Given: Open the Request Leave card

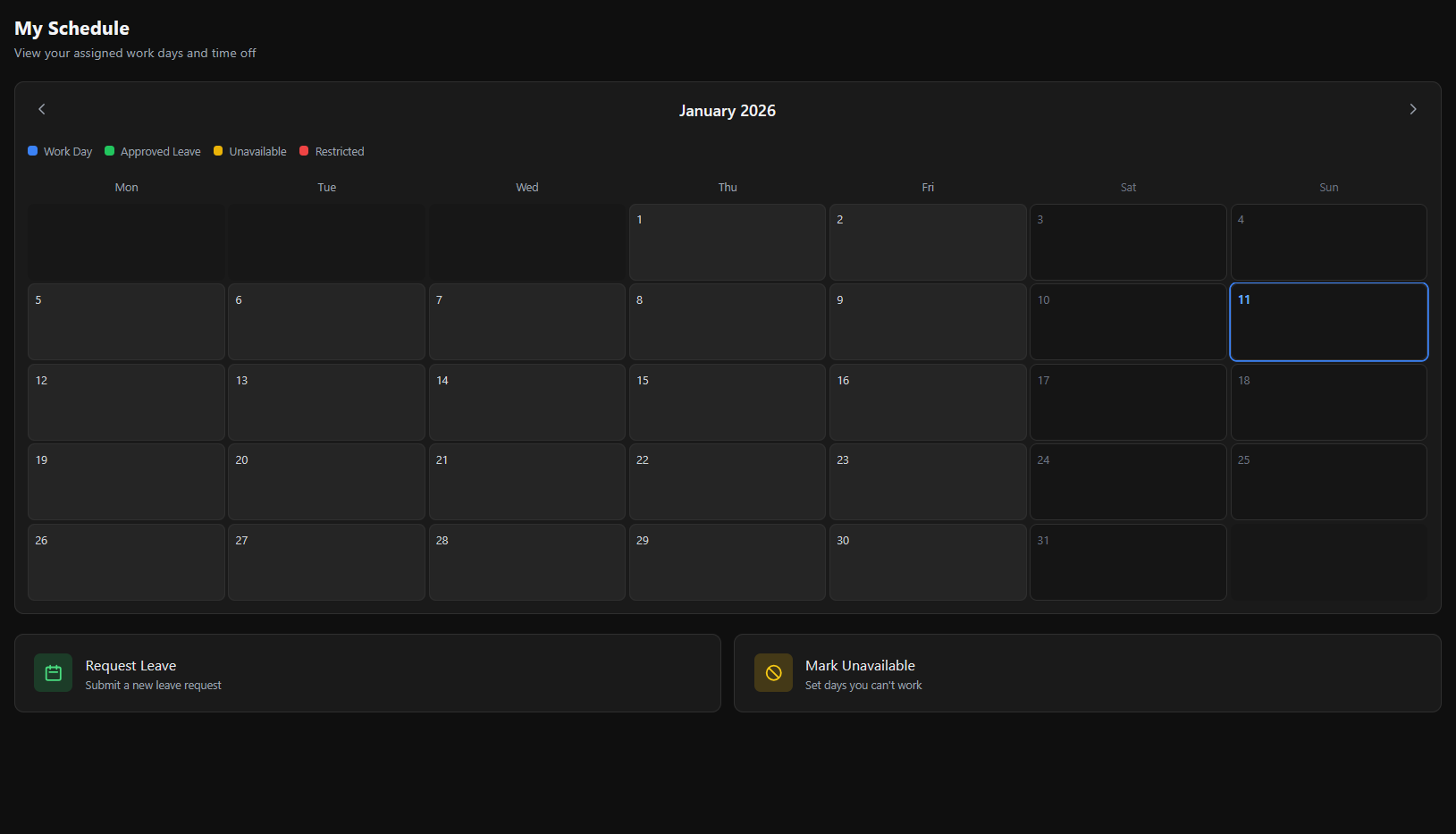Looking at the screenshot, I should pyautogui.click(x=367, y=673).
